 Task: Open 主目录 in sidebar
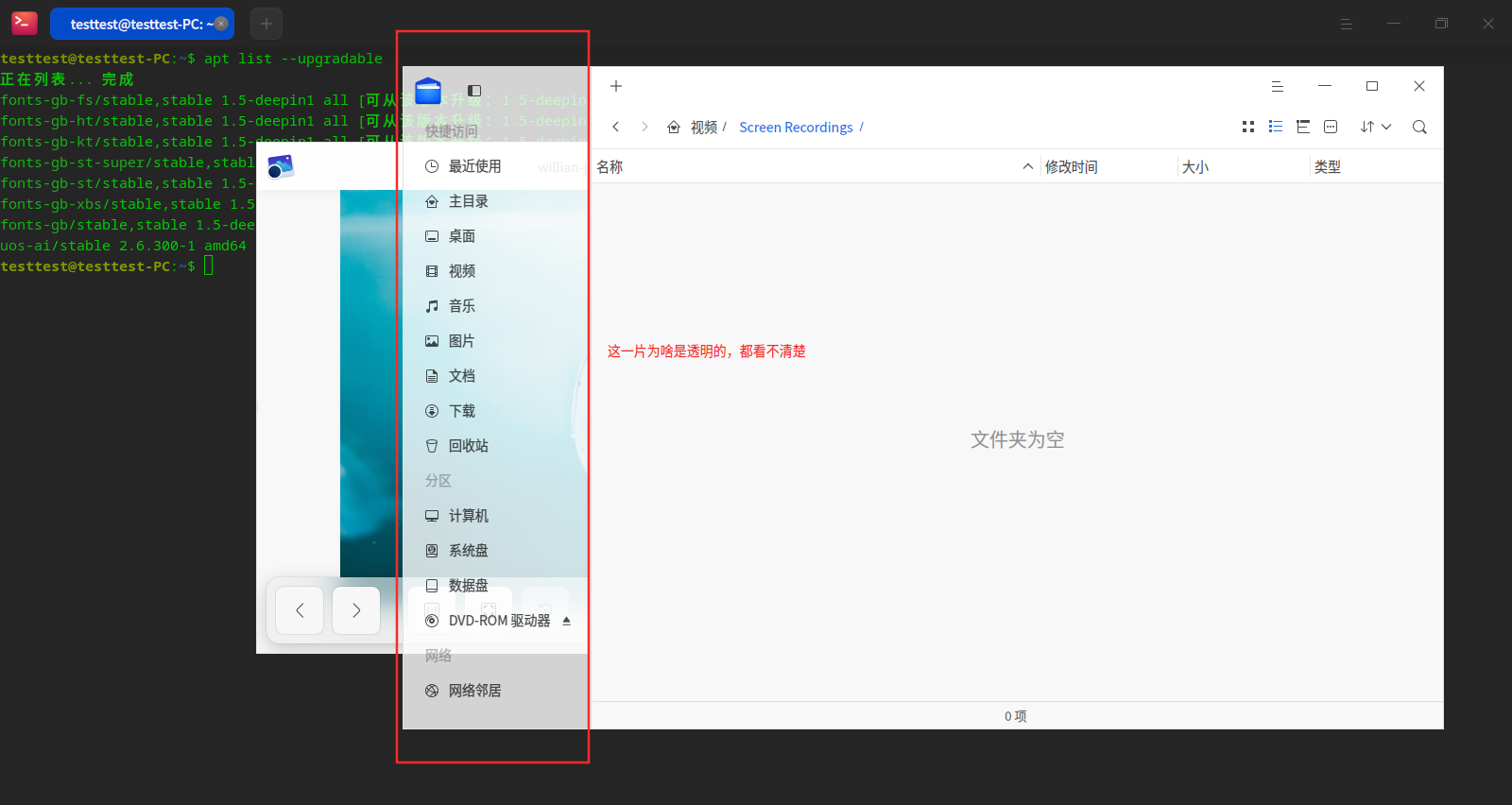click(495, 201)
